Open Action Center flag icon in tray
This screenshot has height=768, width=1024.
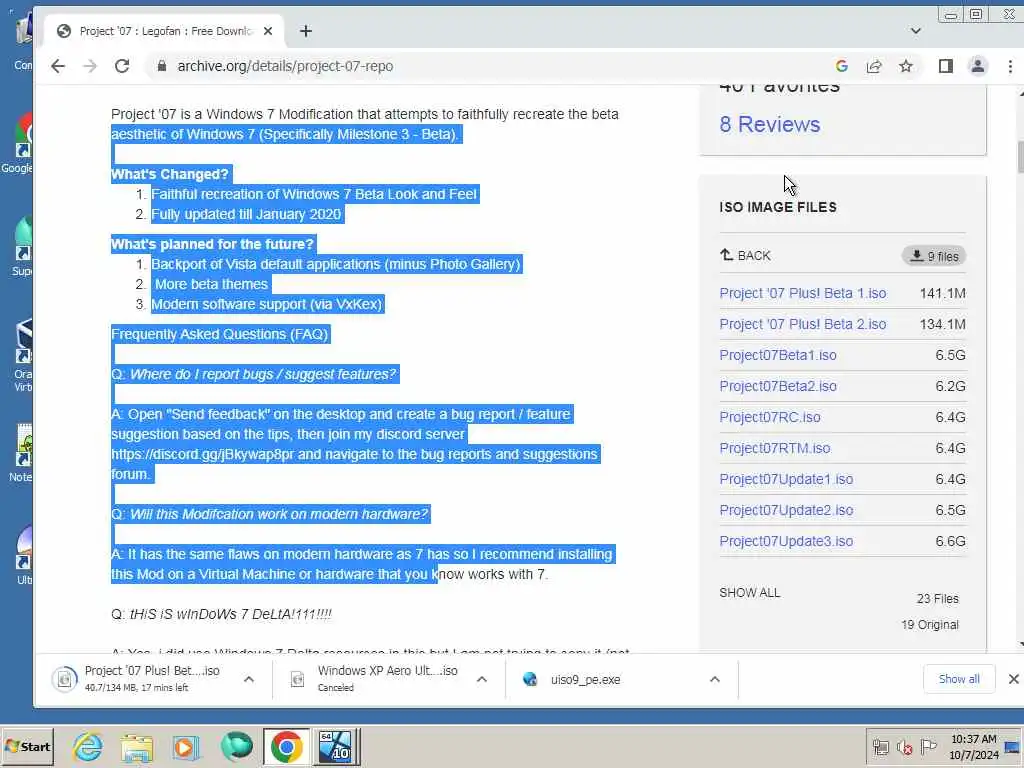coord(928,746)
